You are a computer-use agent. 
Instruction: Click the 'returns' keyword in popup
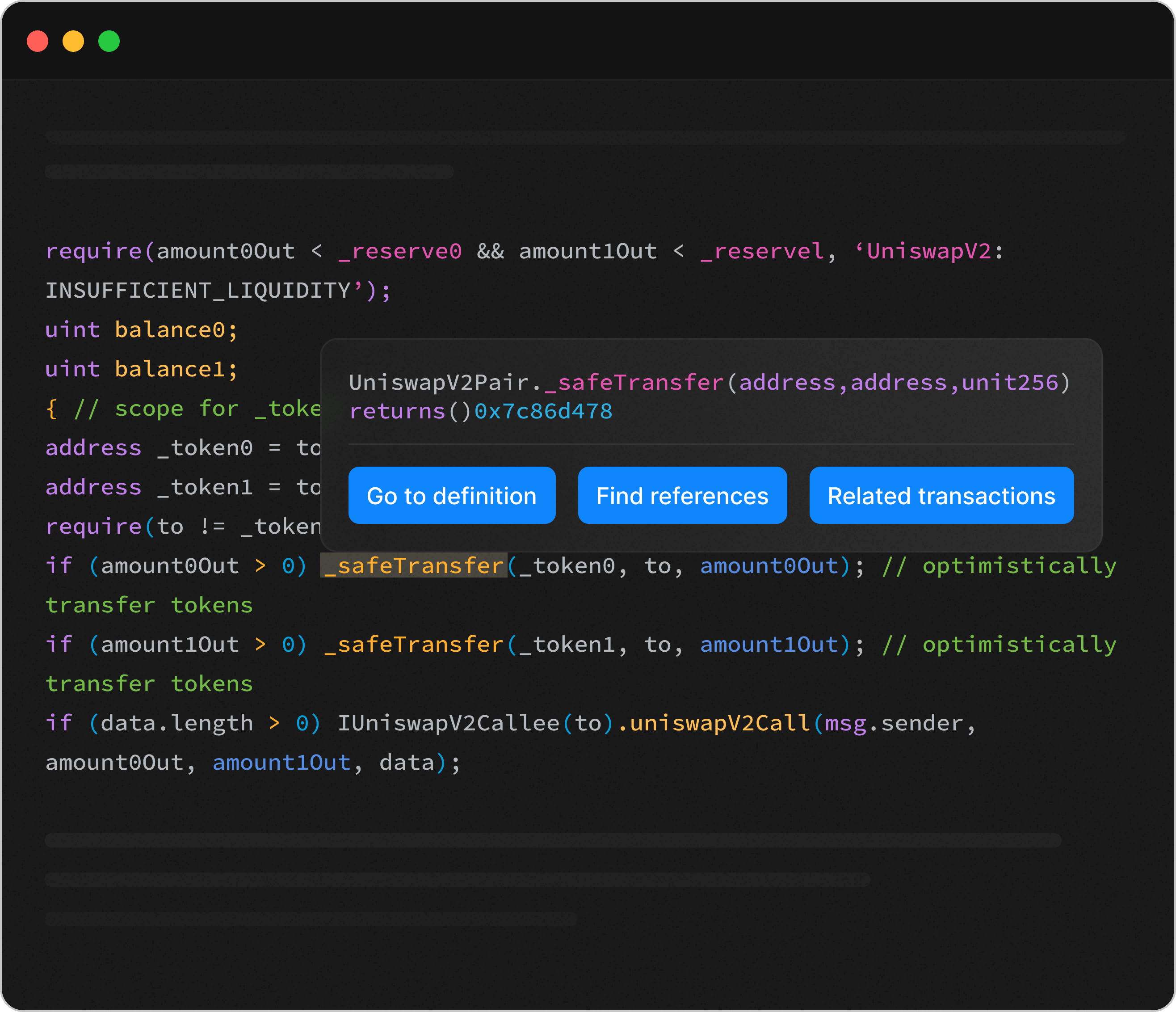pyautogui.click(x=397, y=411)
